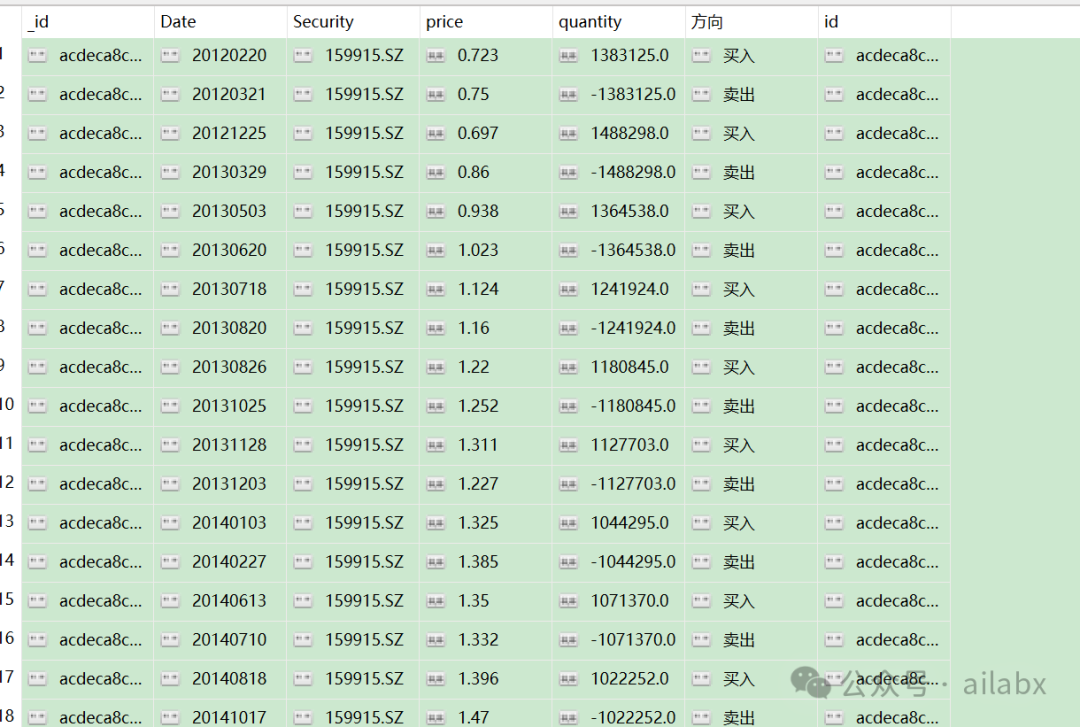1080x727 pixels.
Task: Click date cell 20130718
Action: click(229, 289)
